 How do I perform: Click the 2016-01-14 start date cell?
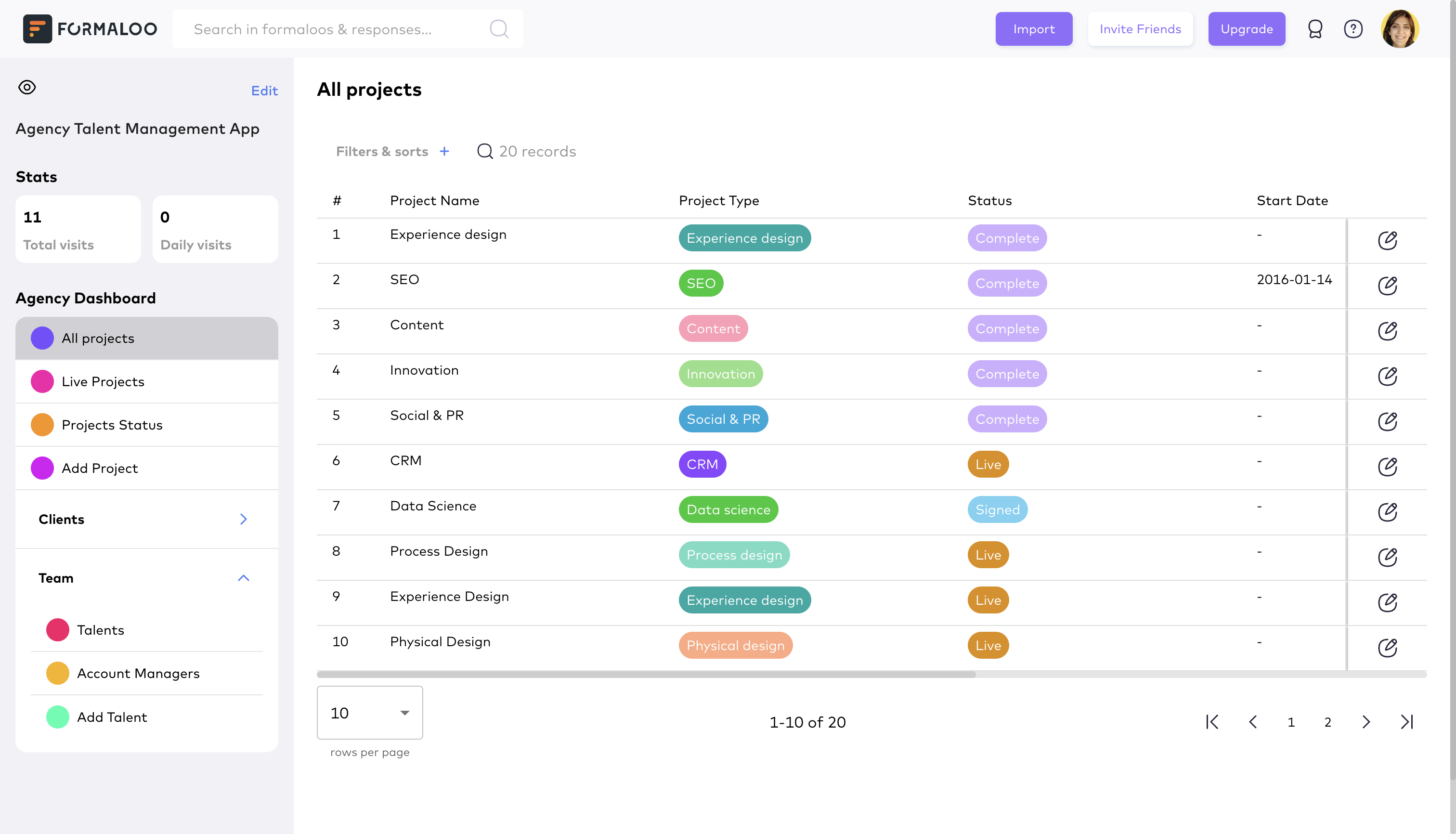point(1295,280)
